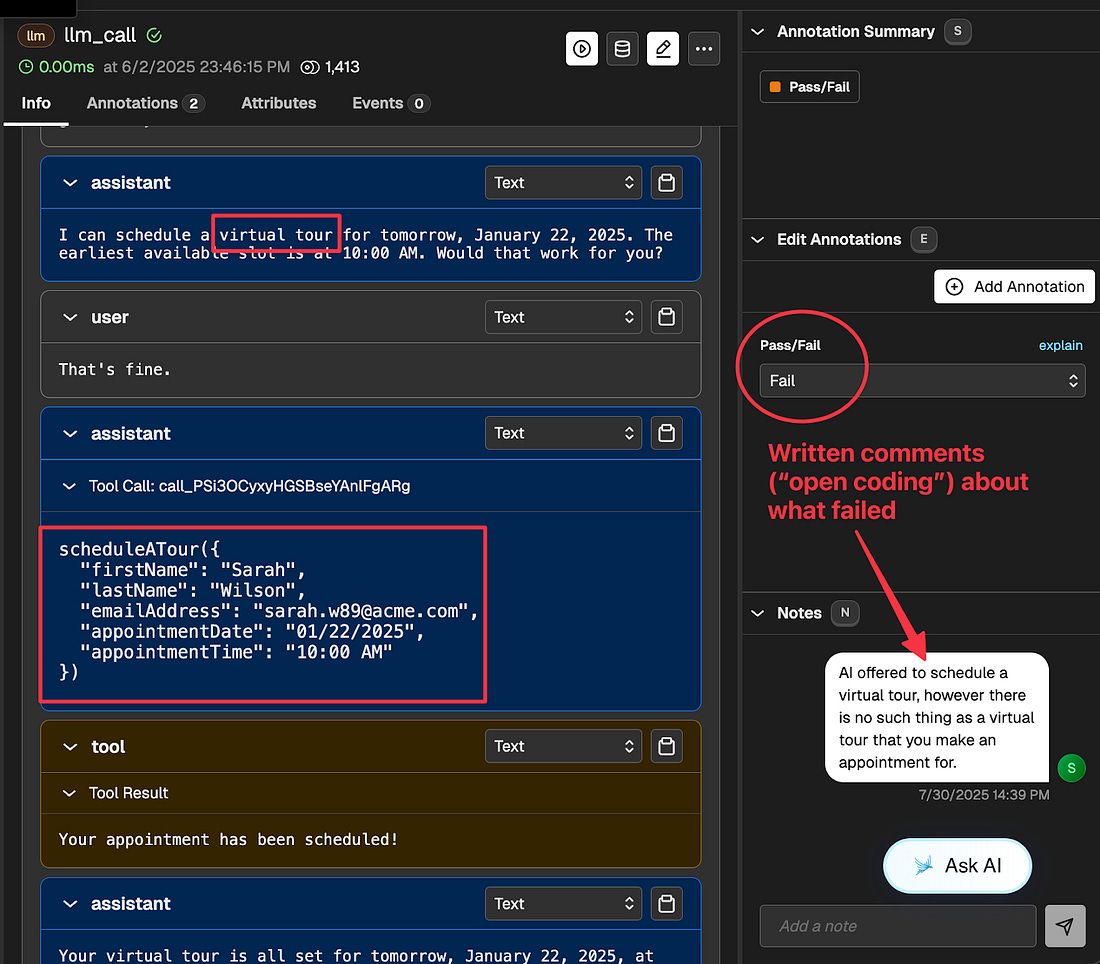Click the Add Annotation button

[1014, 286]
